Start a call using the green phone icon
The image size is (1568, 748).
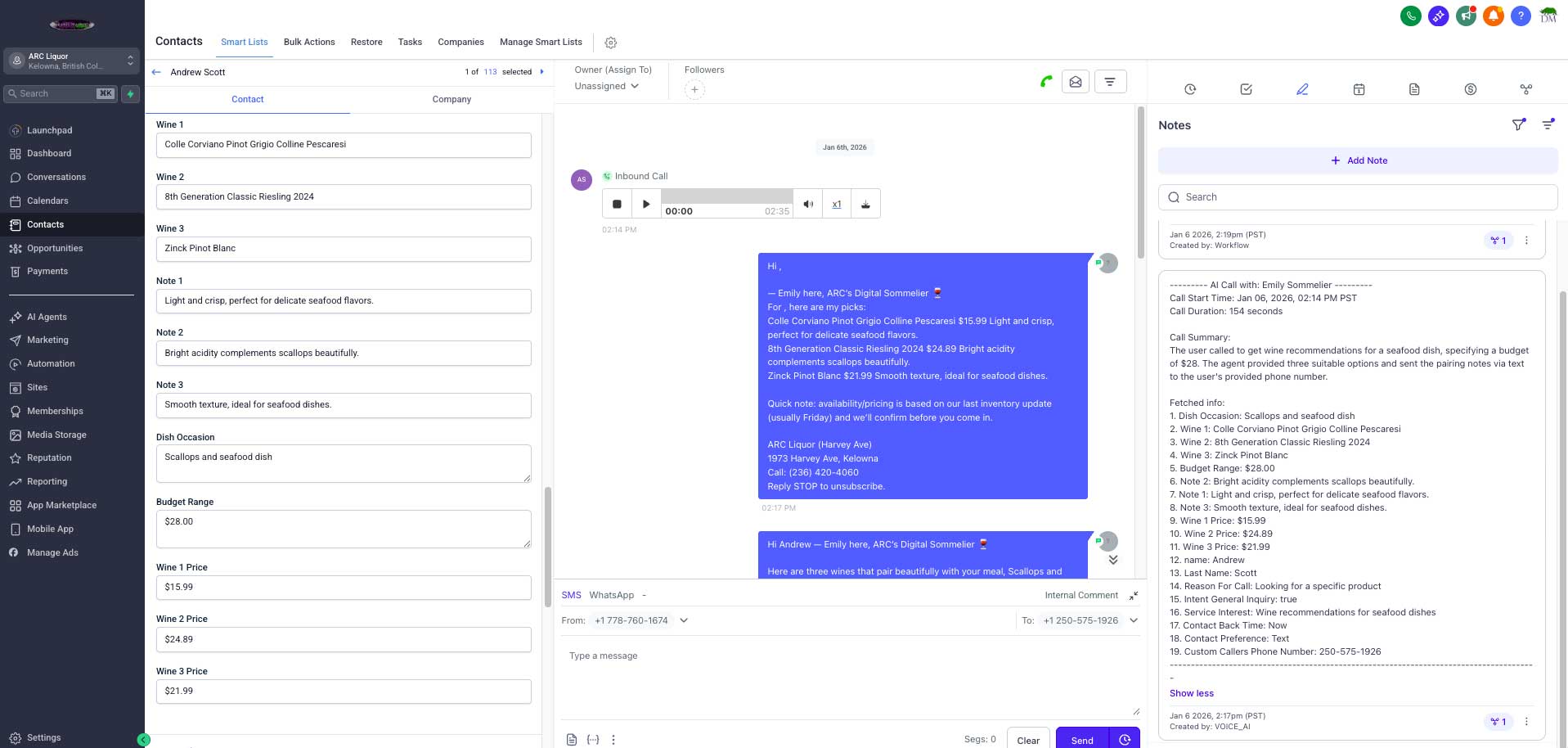pyautogui.click(x=1046, y=81)
